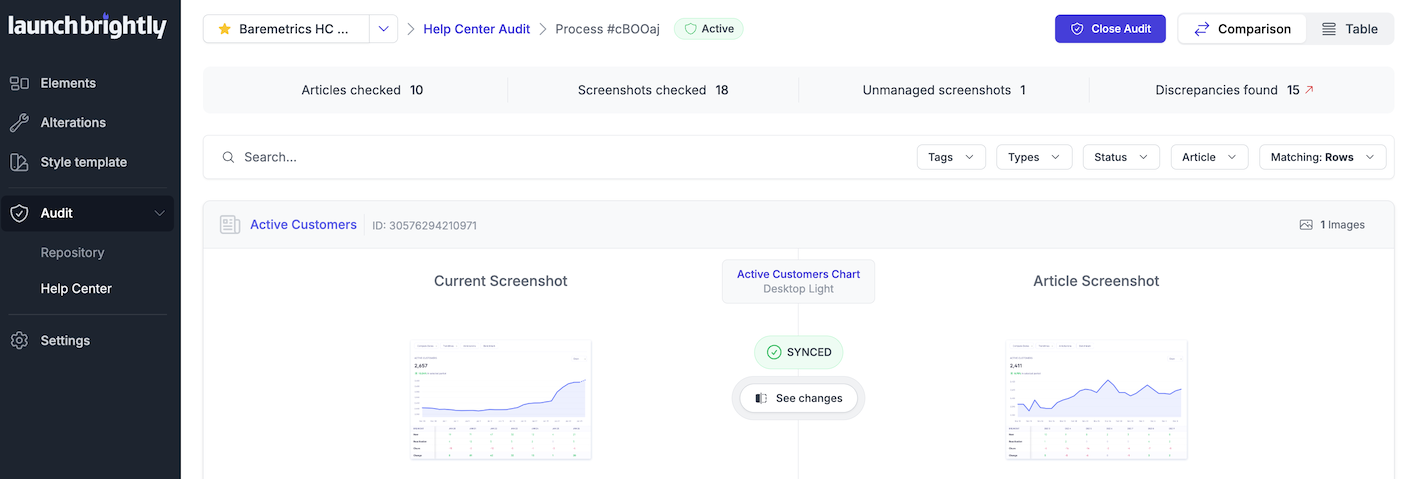1410x479 pixels.
Task: Switch to Table view
Action: pos(1350,29)
